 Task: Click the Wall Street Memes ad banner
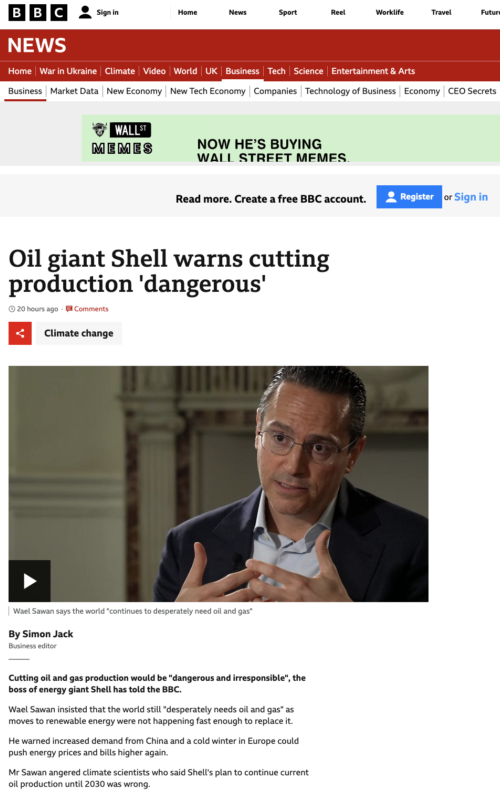pos(291,138)
